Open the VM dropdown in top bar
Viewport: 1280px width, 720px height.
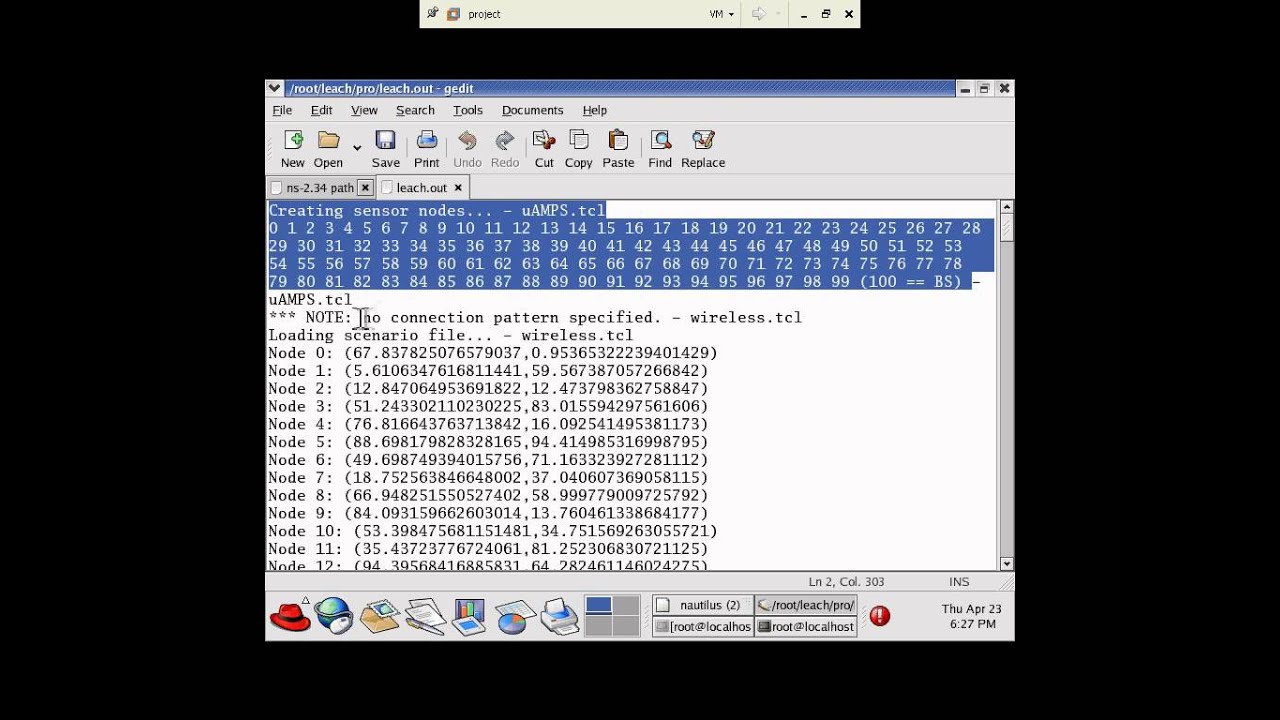coord(722,14)
